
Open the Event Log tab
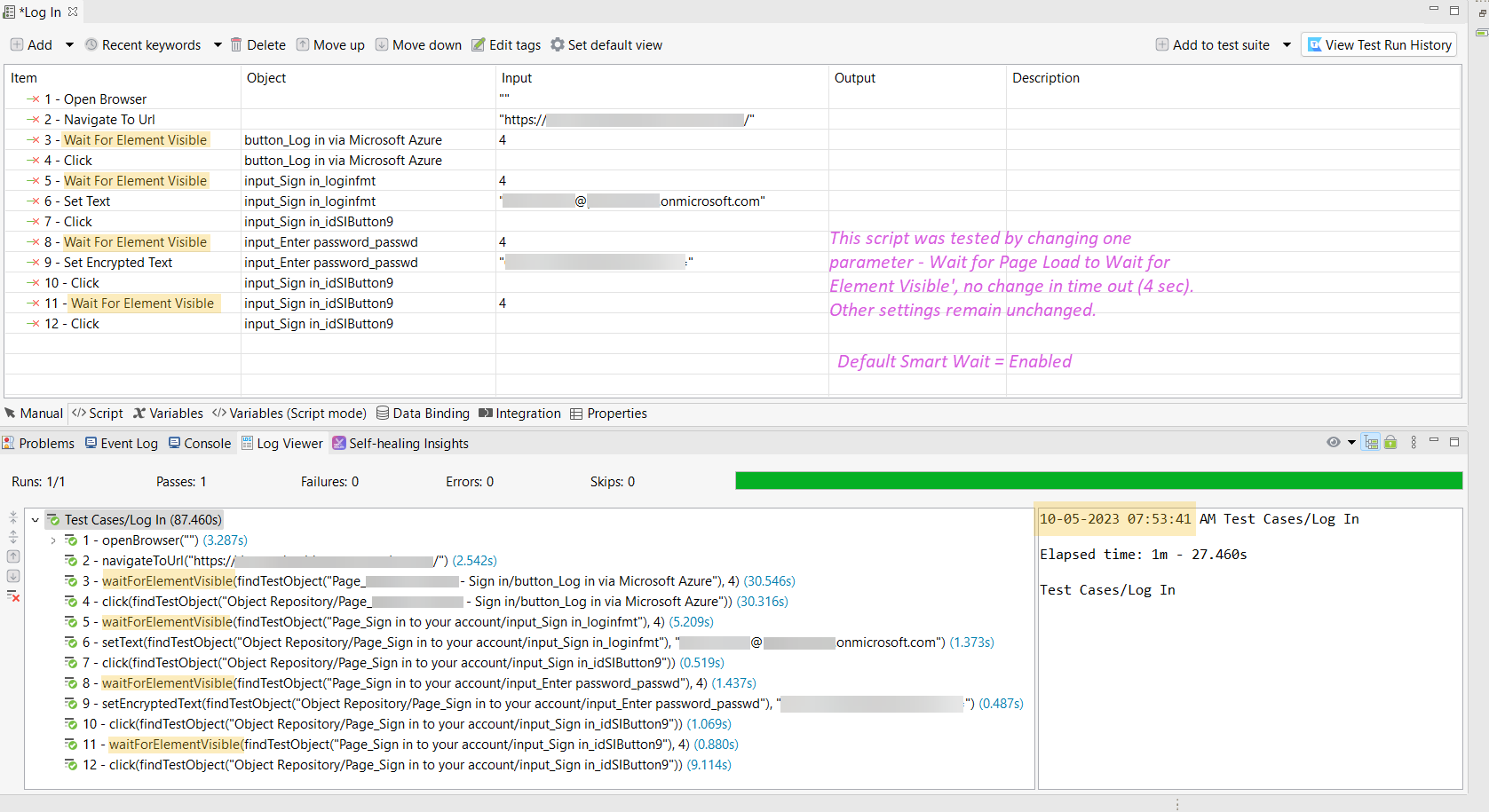[122, 444]
